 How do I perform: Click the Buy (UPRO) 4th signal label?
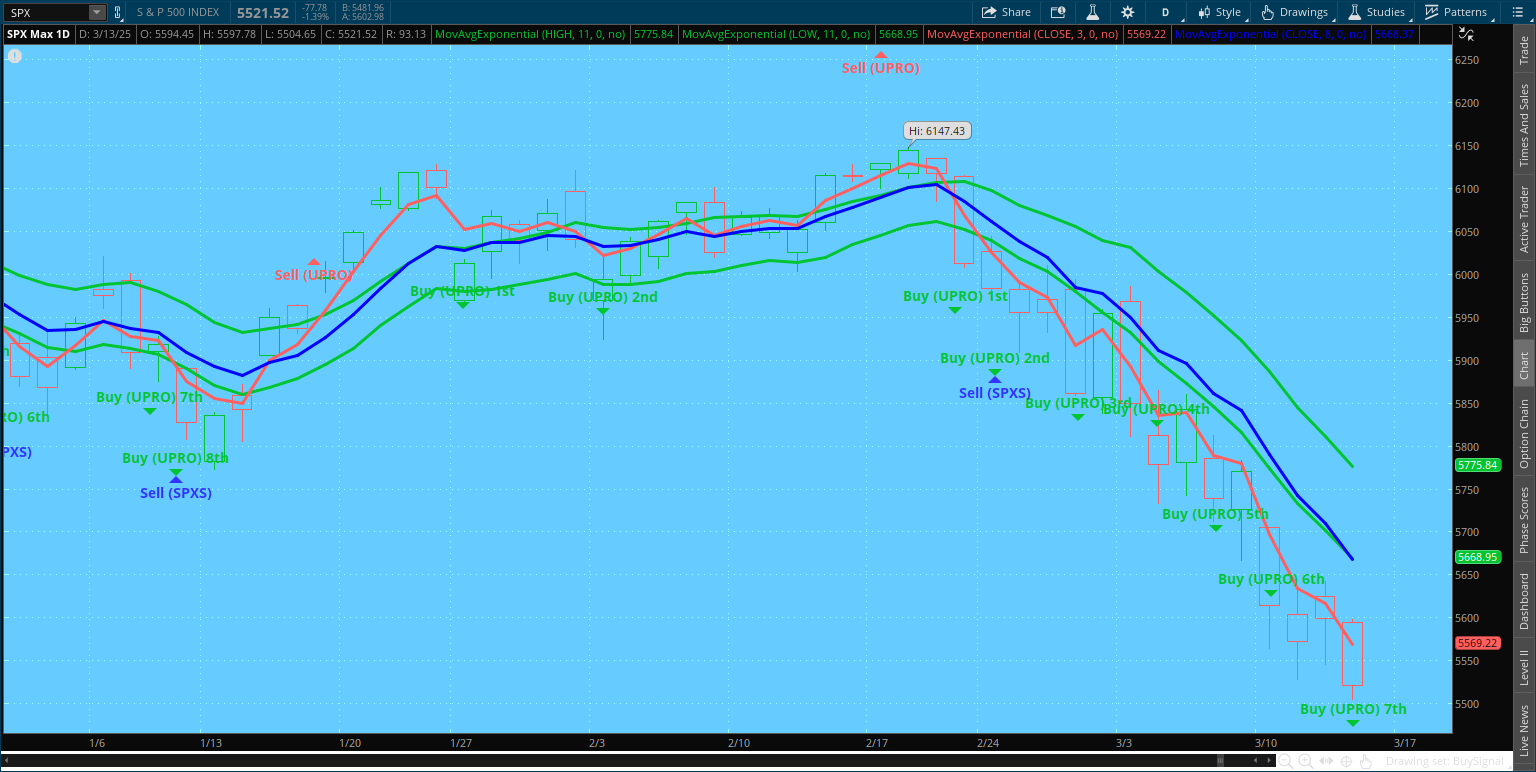tap(1156, 409)
